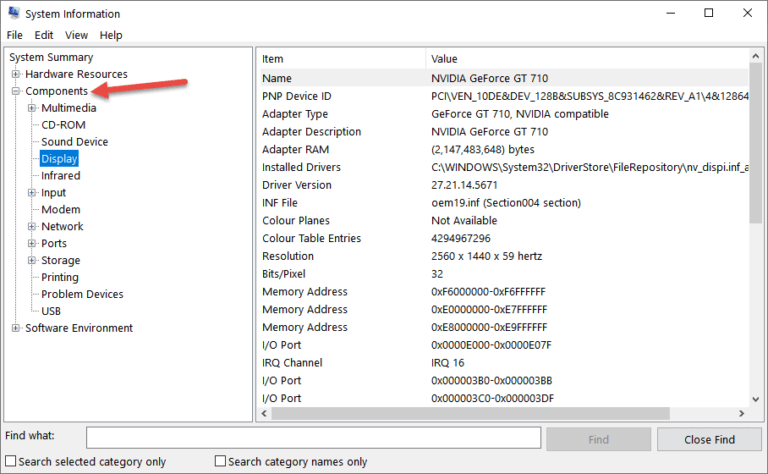Select the Colour Planes row
Image resolution: width=768 pixels, height=474 pixels.
click(x=503, y=220)
